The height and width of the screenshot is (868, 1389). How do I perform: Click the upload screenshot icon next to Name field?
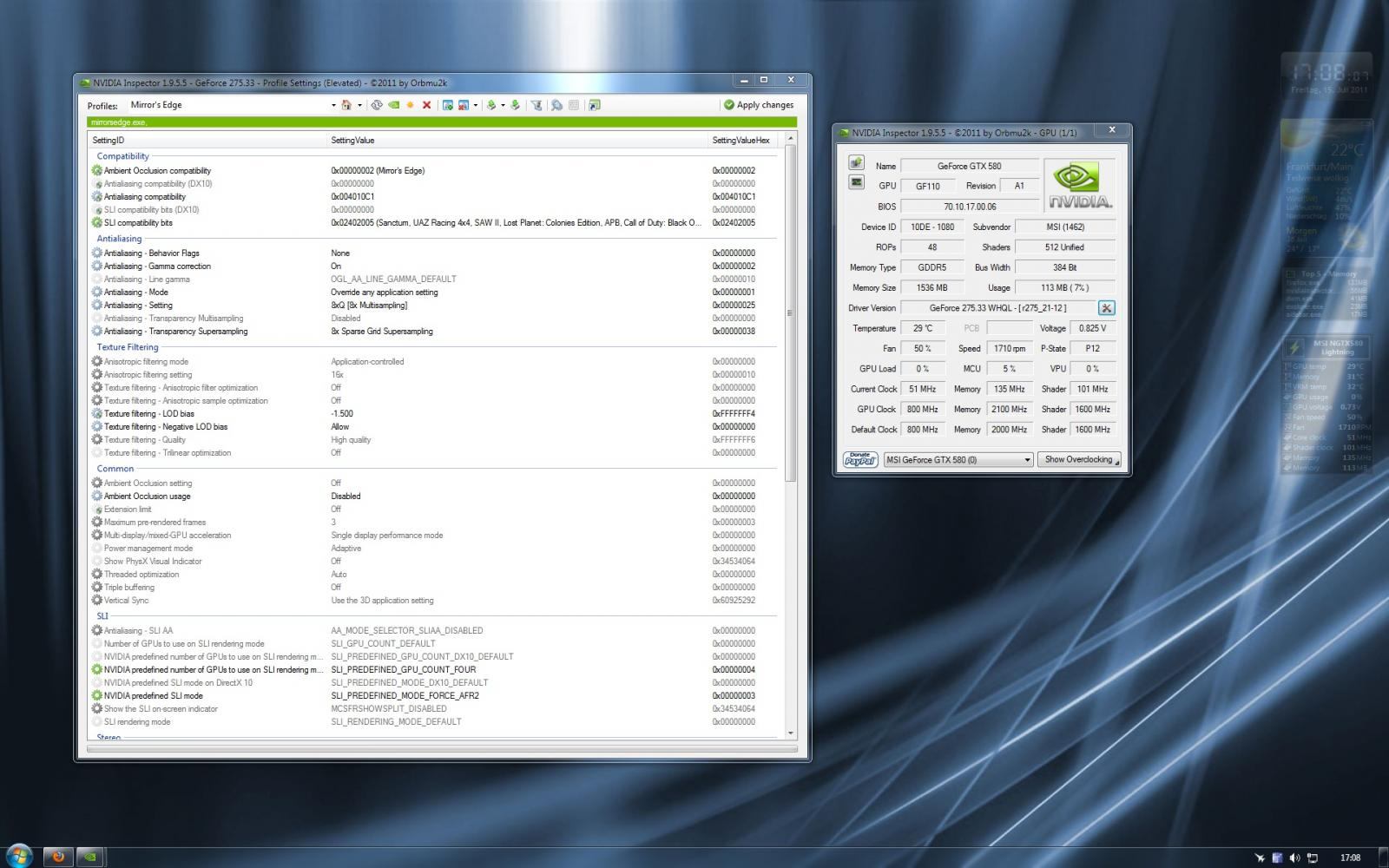(857, 163)
